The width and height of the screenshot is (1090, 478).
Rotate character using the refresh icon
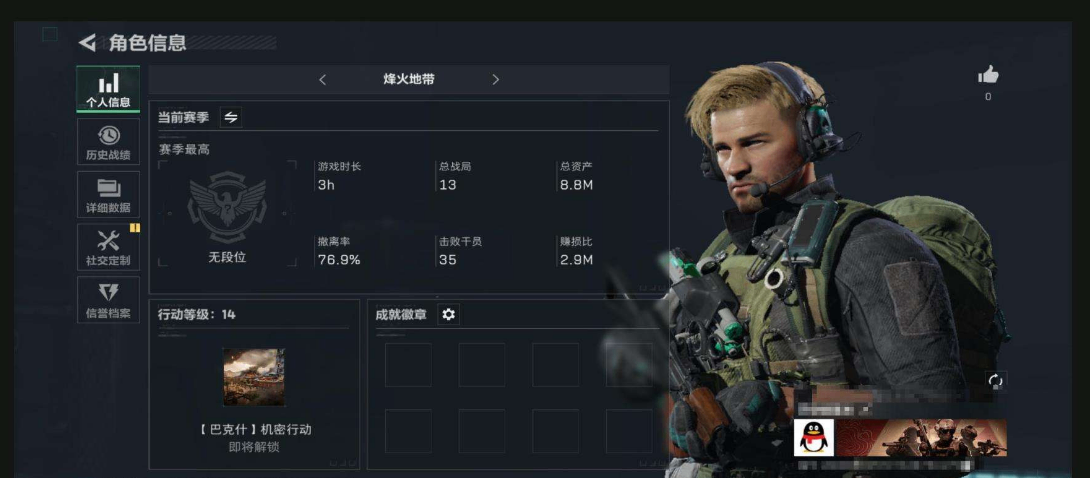point(995,381)
